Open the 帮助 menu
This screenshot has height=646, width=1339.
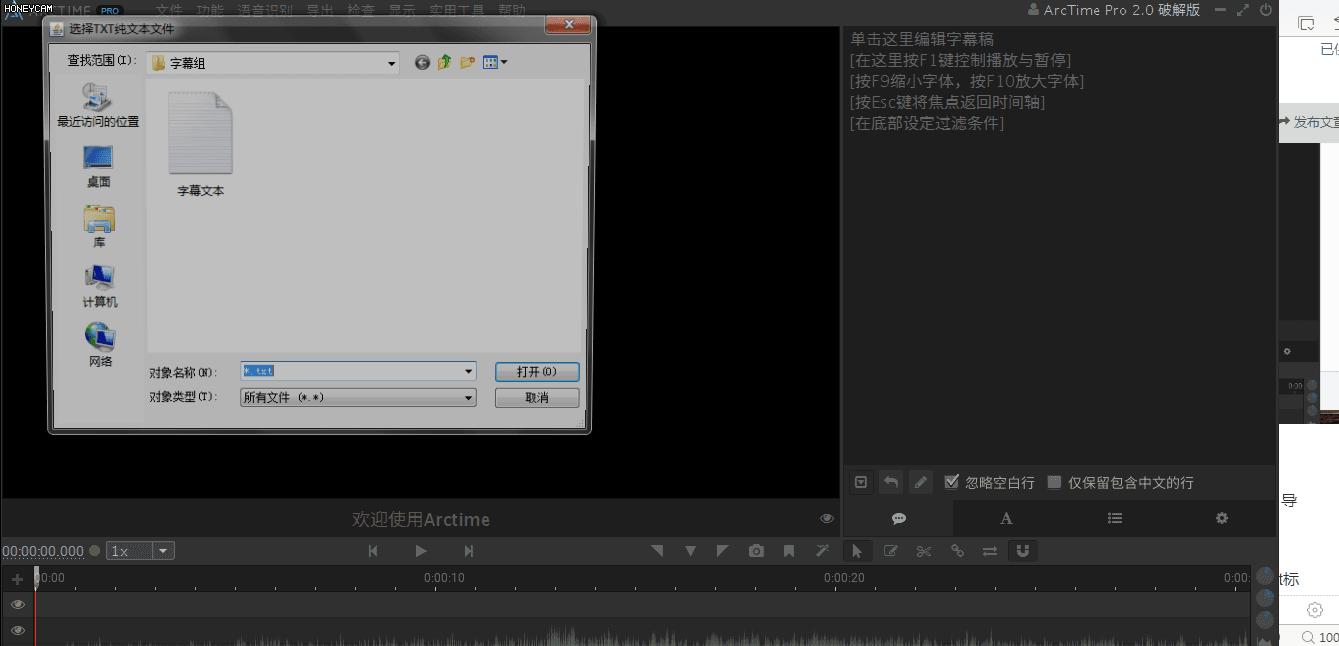tap(506, 10)
